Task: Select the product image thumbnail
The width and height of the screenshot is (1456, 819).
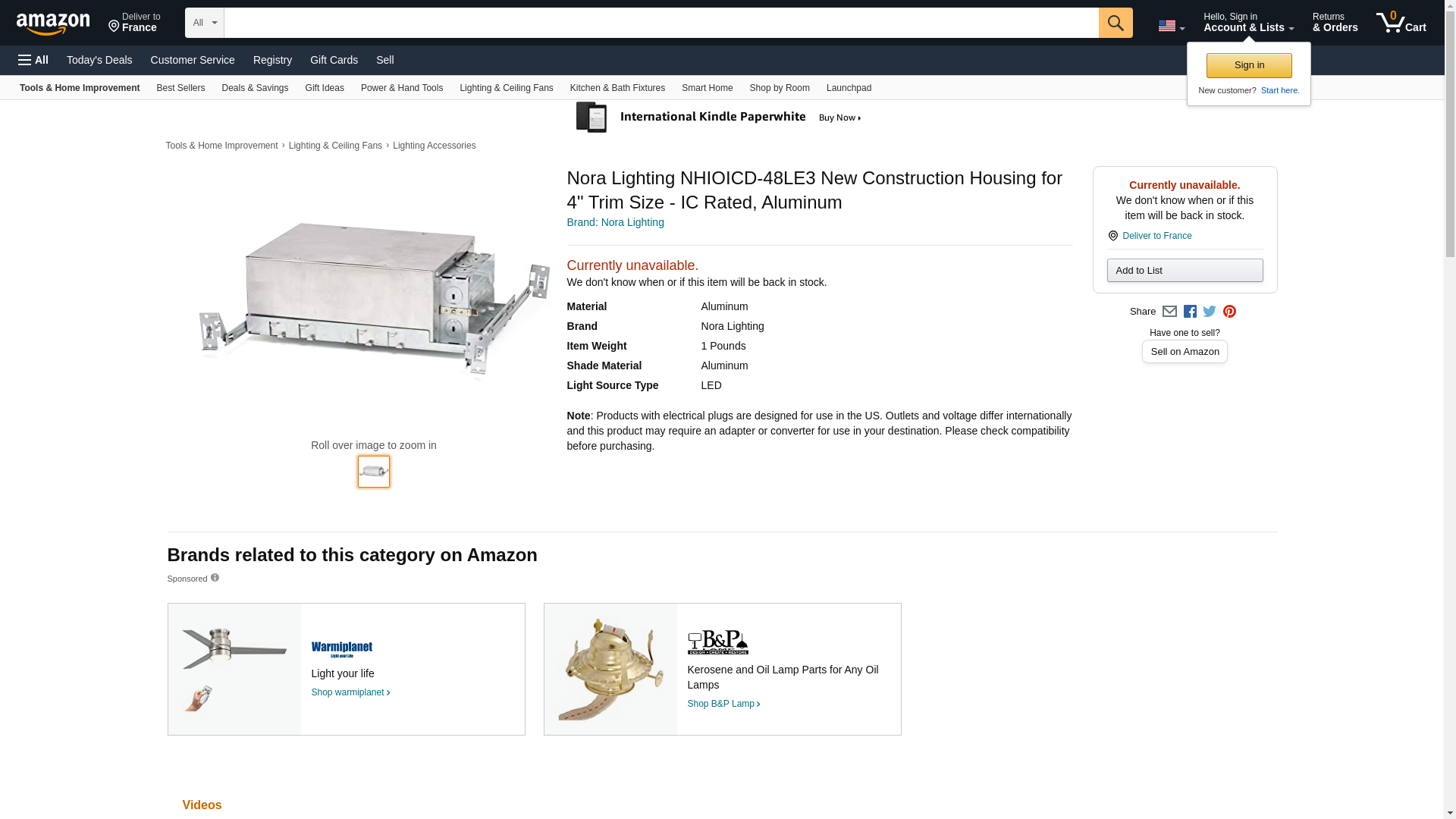Action: tap(373, 472)
